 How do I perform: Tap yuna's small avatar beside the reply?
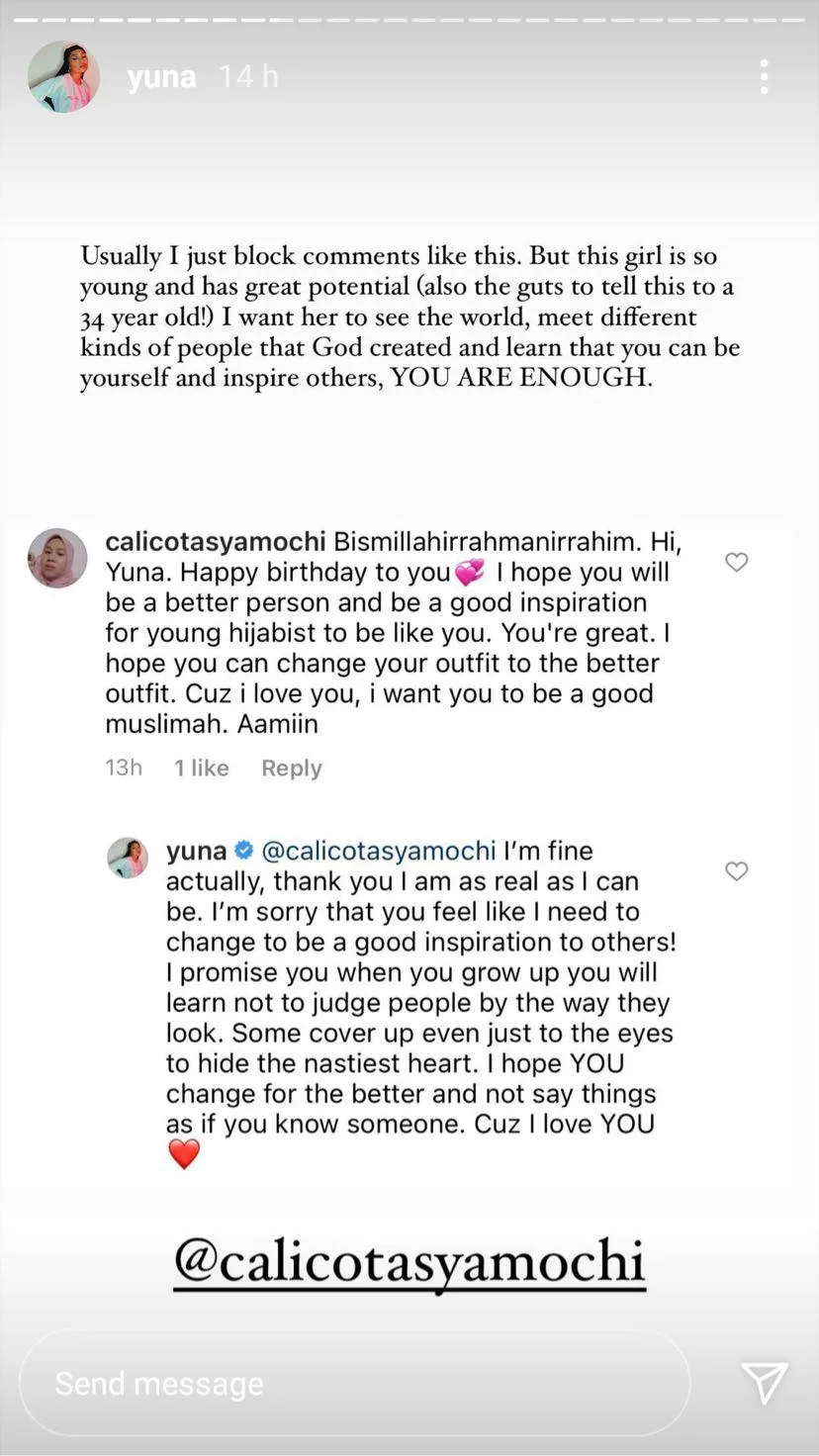coord(128,858)
